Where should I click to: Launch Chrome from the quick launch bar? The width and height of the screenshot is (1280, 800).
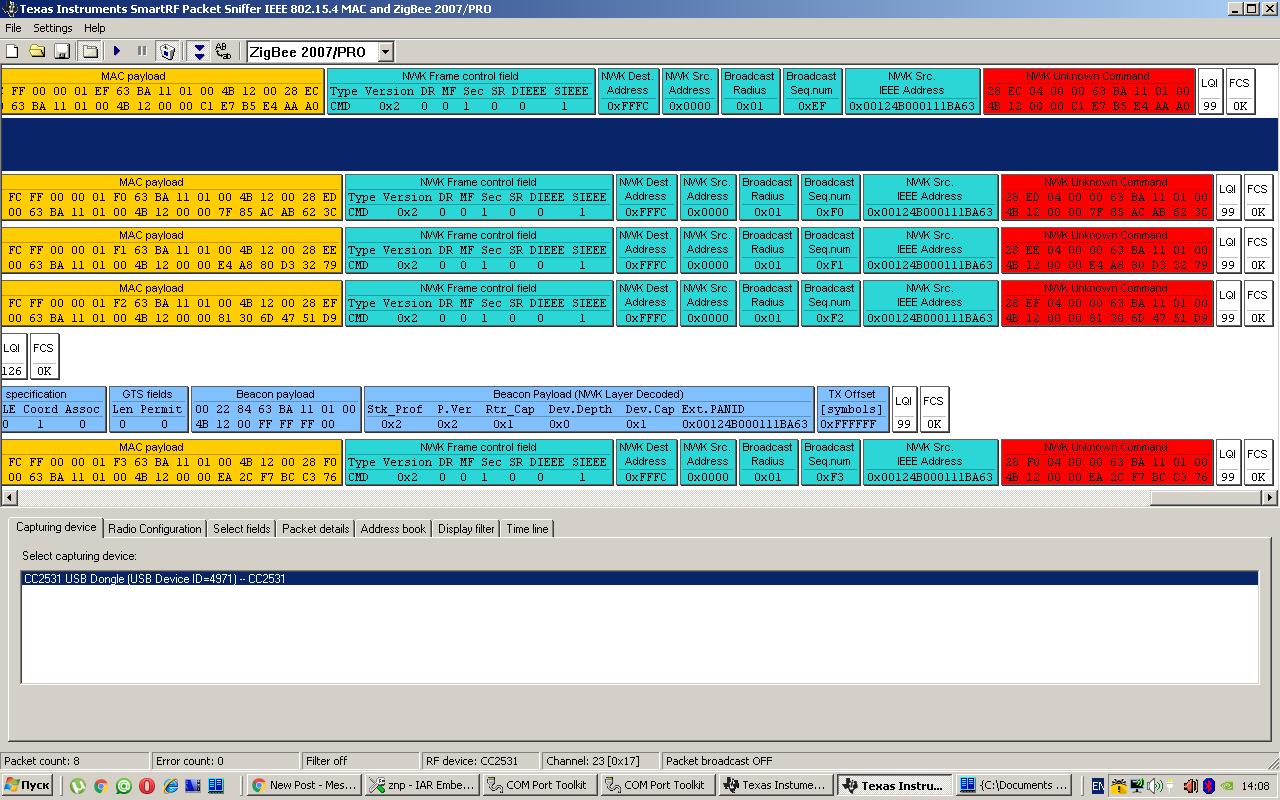click(x=101, y=786)
